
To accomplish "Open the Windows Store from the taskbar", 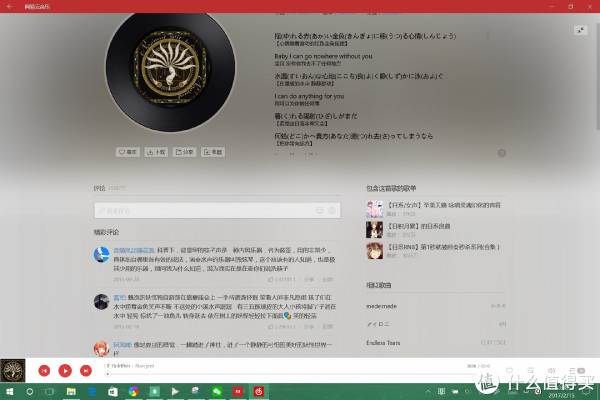I will pyautogui.click(x=113, y=392).
